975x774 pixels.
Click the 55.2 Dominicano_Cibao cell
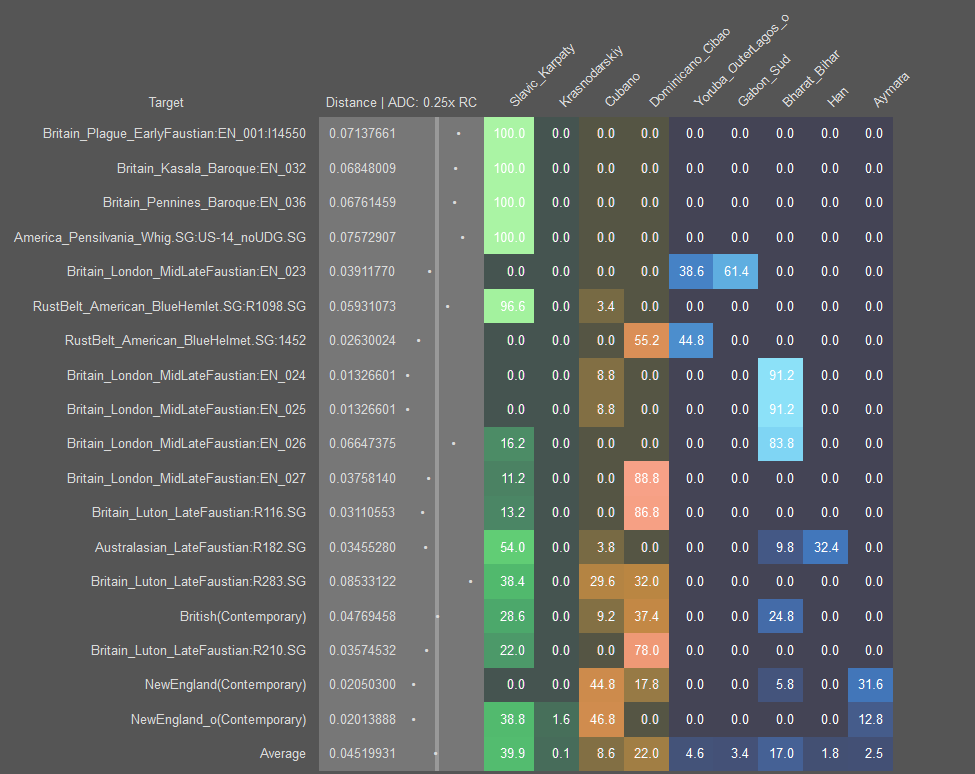tap(647, 341)
